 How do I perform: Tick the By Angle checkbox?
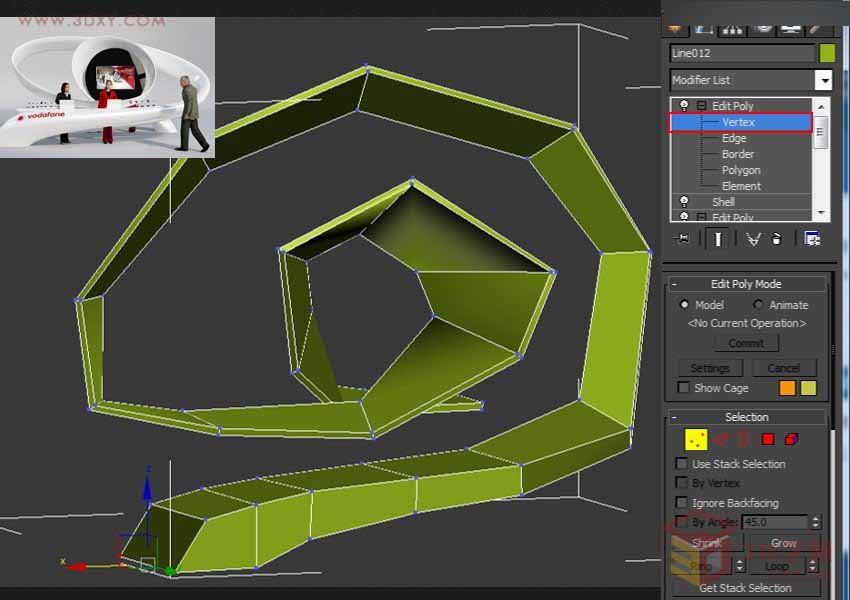pyautogui.click(x=681, y=522)
